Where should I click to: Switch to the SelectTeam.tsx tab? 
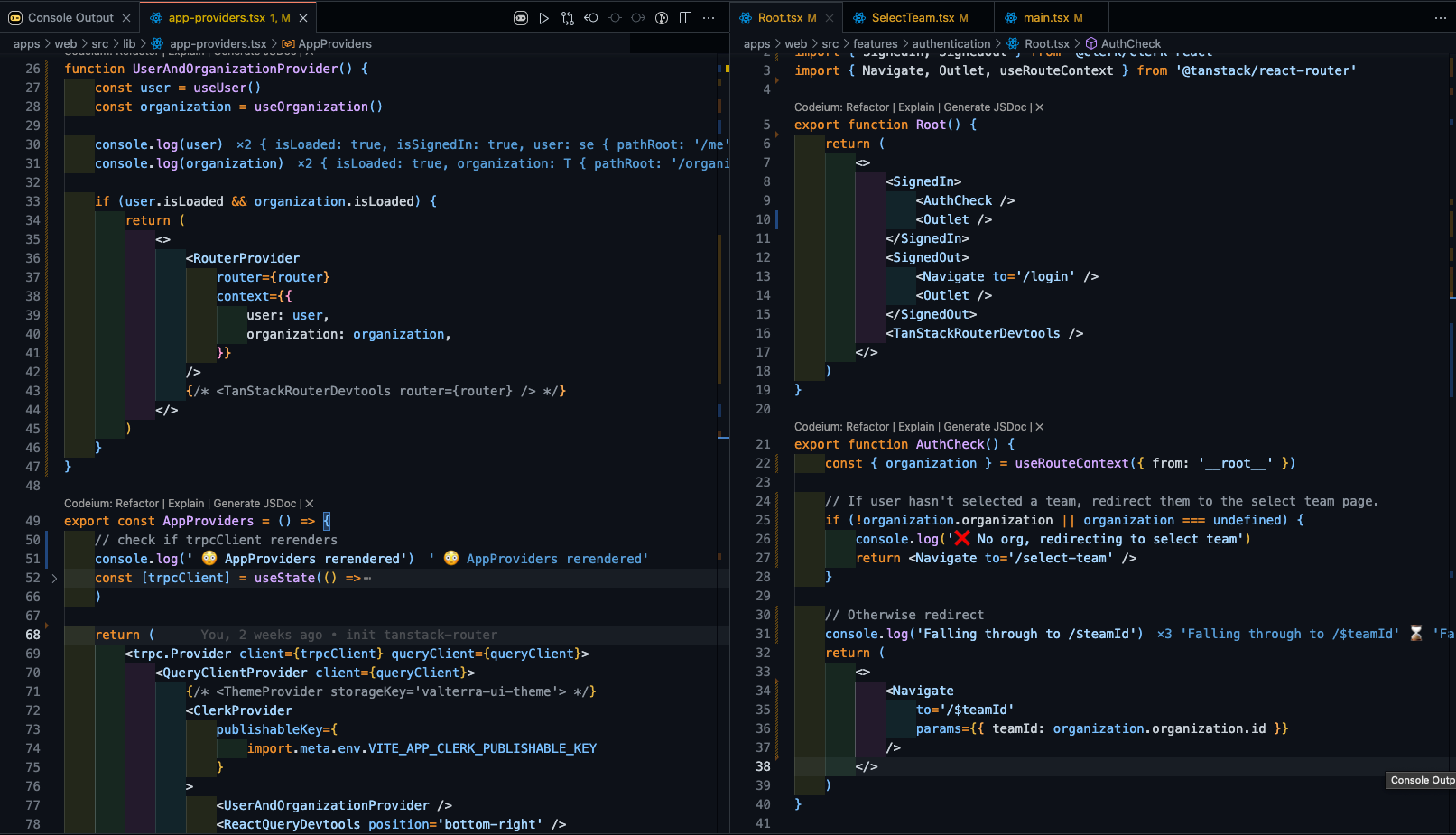pyautogui.click(x=913, y=18)
